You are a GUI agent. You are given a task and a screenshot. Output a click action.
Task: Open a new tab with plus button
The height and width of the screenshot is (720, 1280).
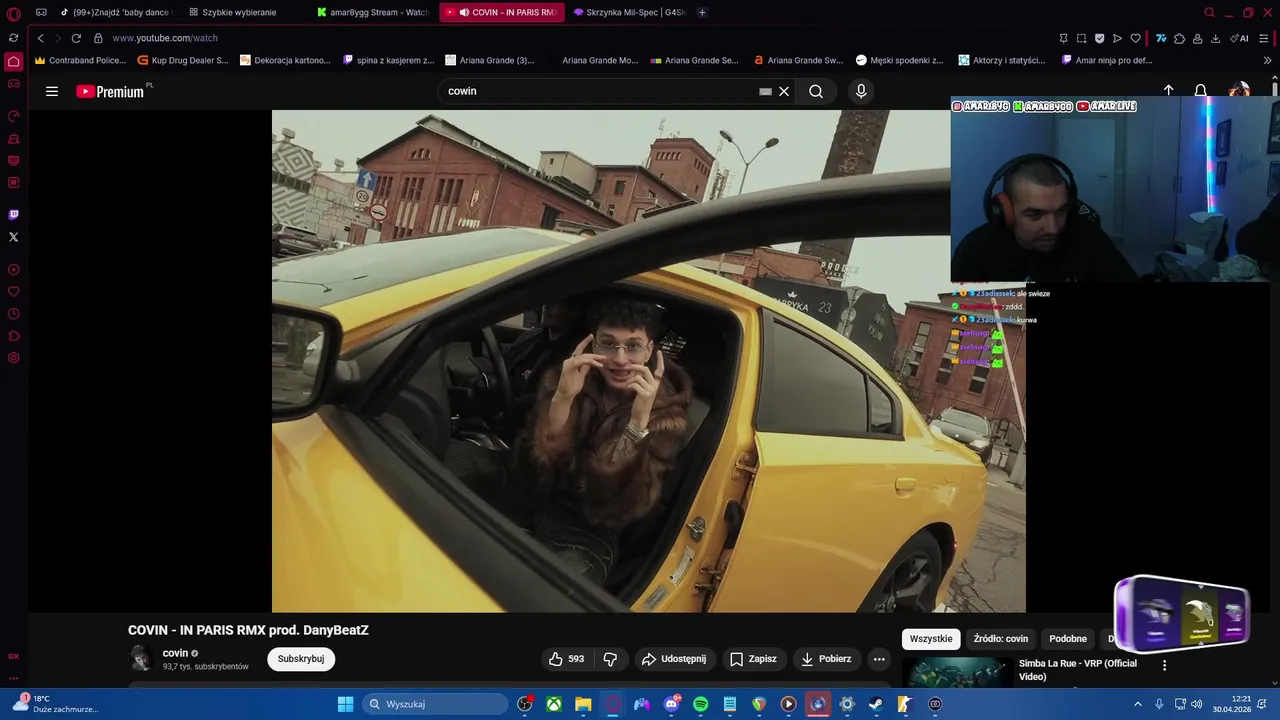pos(702,12)
